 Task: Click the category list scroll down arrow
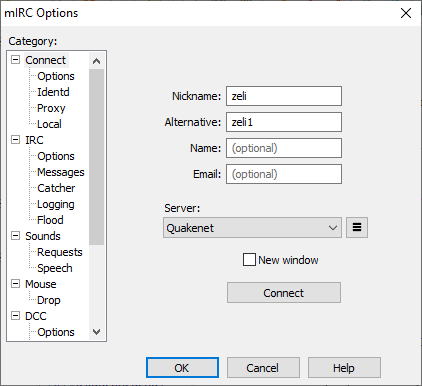point(97,332)
